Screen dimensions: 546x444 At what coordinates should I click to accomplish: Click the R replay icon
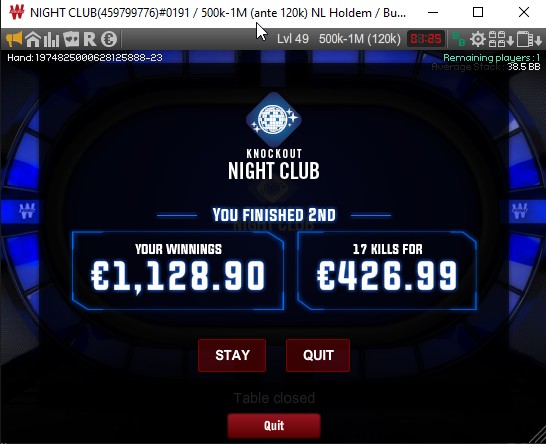point(90,39)
